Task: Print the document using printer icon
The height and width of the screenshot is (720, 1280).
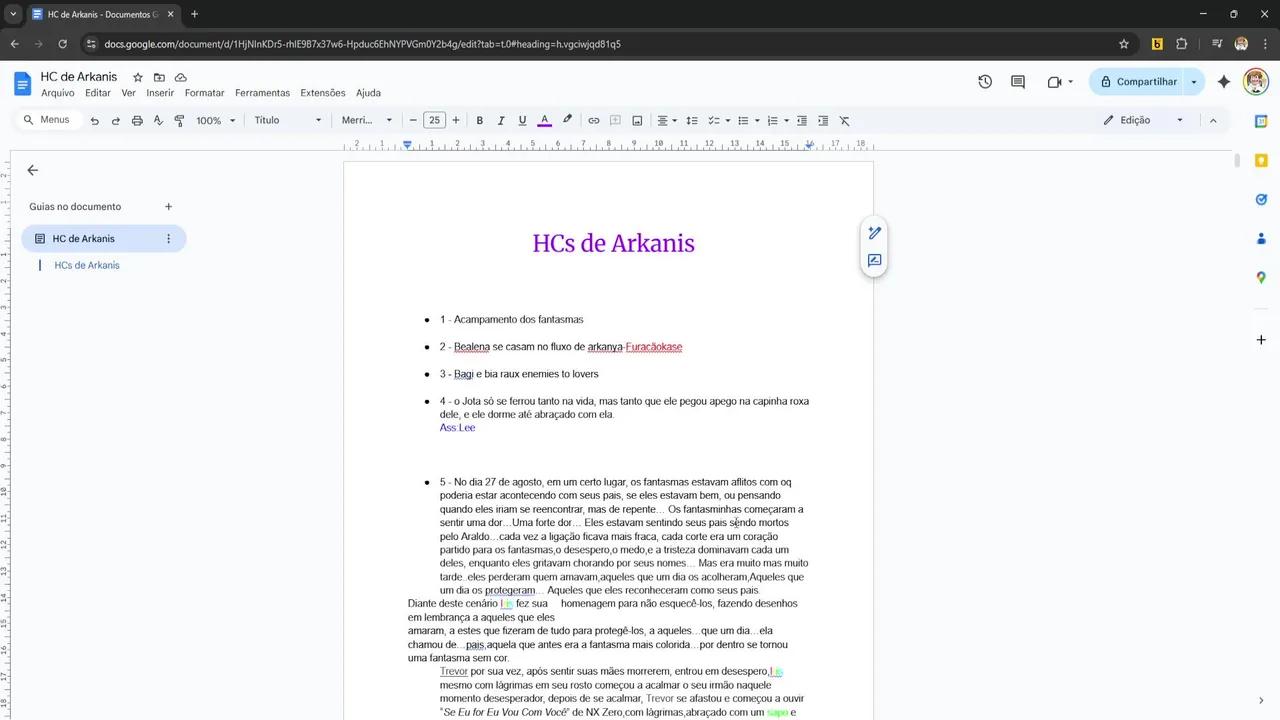Action: point(137,121)
